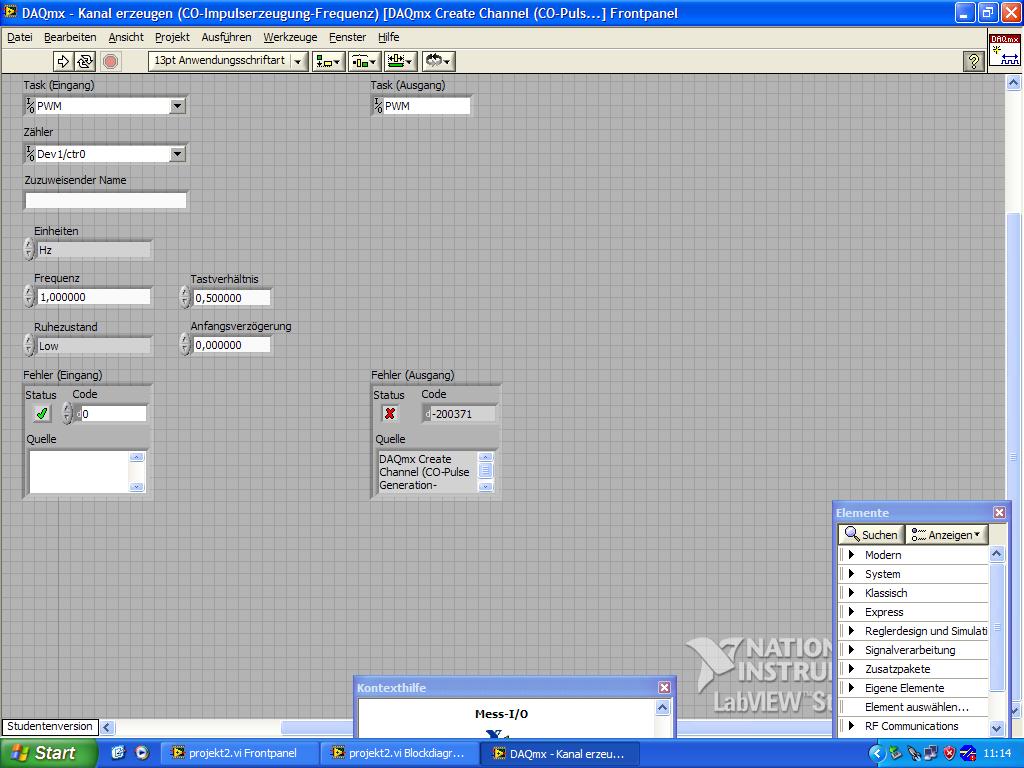
Task: Open the Werkzeuge menu
Action: [290, 37]
